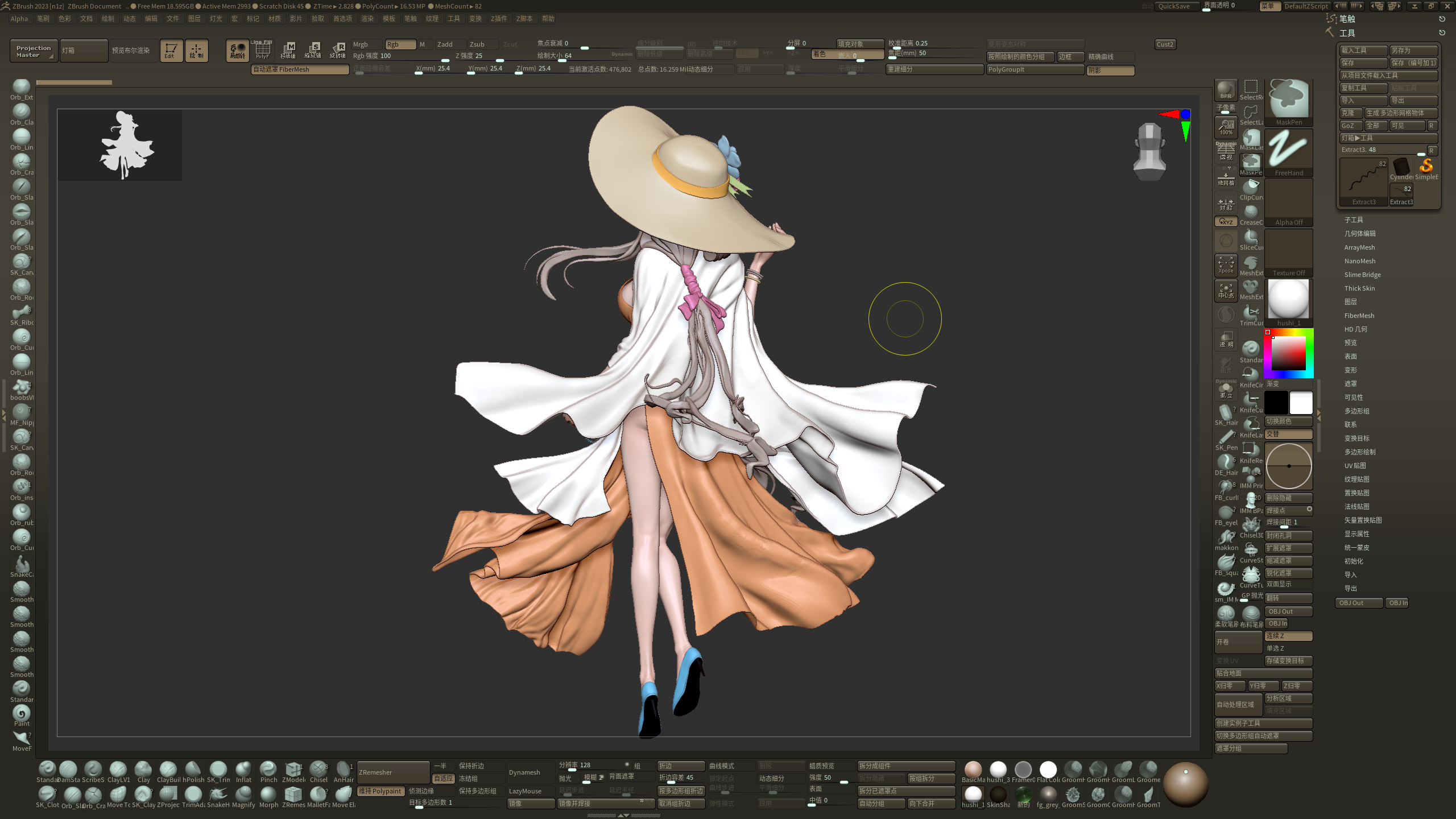Image resolution: width=1456 pixels, height=819 pixels.
Task: Expand the 几何体编辑 (Geometry) subpalette
Action: tap(1360, 234)
